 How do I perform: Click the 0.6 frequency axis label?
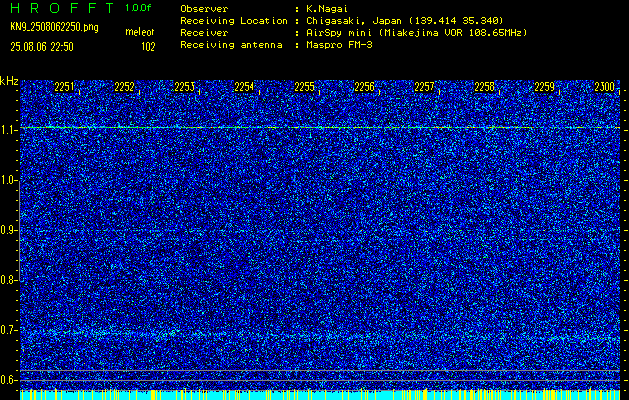pos(8,380)
